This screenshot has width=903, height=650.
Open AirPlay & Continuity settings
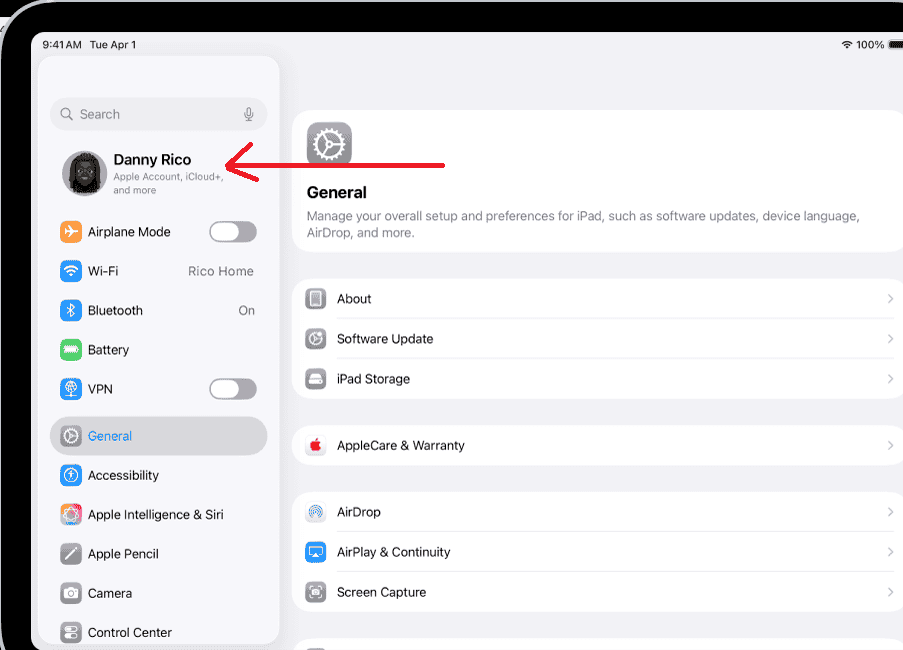[597, 552]
